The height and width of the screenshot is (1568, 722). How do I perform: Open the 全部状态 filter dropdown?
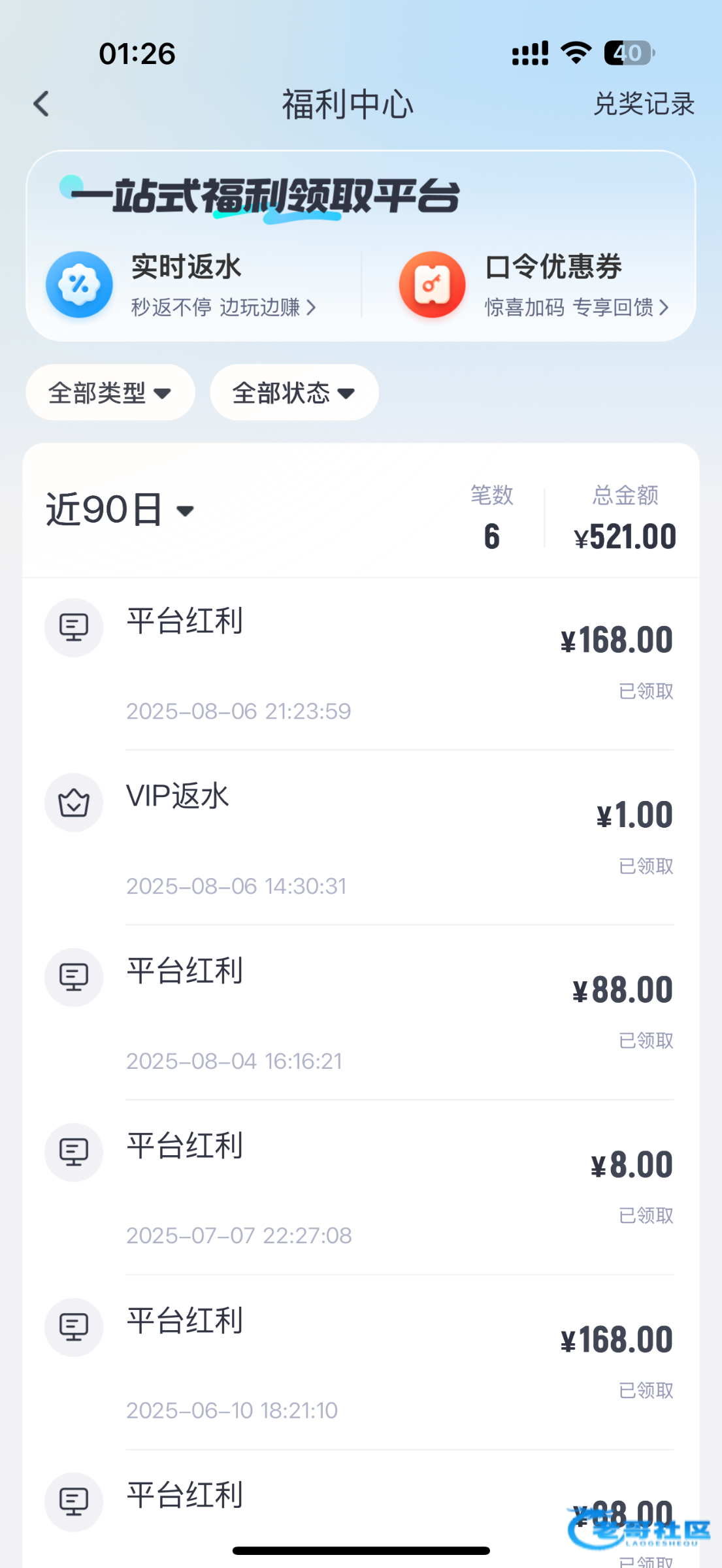(x=294, y=393)
